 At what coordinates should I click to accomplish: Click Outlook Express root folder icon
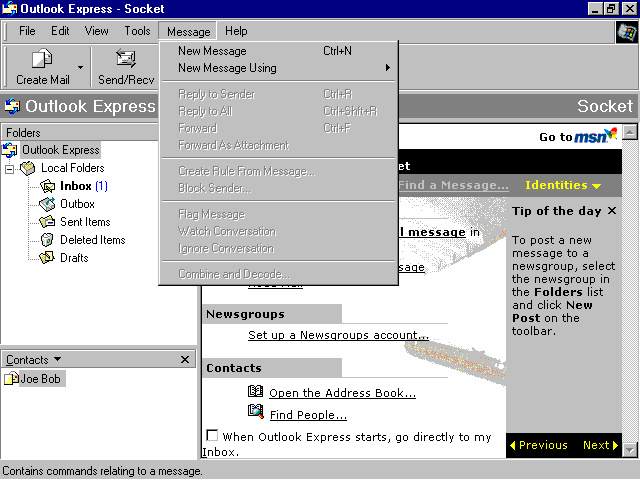[x=9, y=150]
